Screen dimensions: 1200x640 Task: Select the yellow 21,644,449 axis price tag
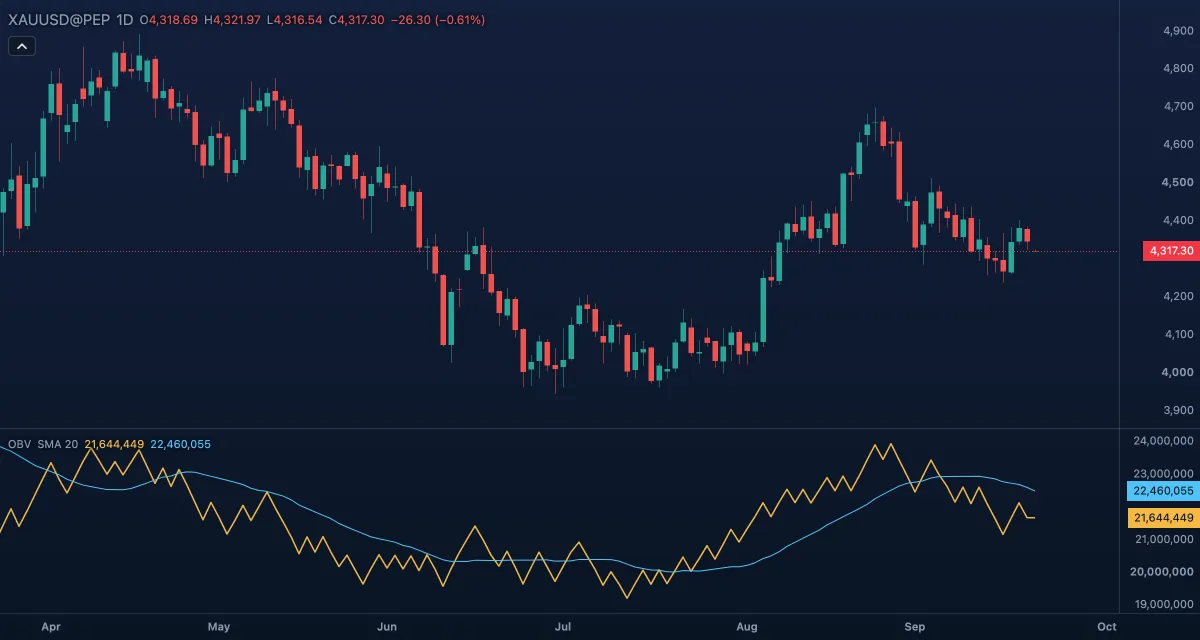[1163, 518]
